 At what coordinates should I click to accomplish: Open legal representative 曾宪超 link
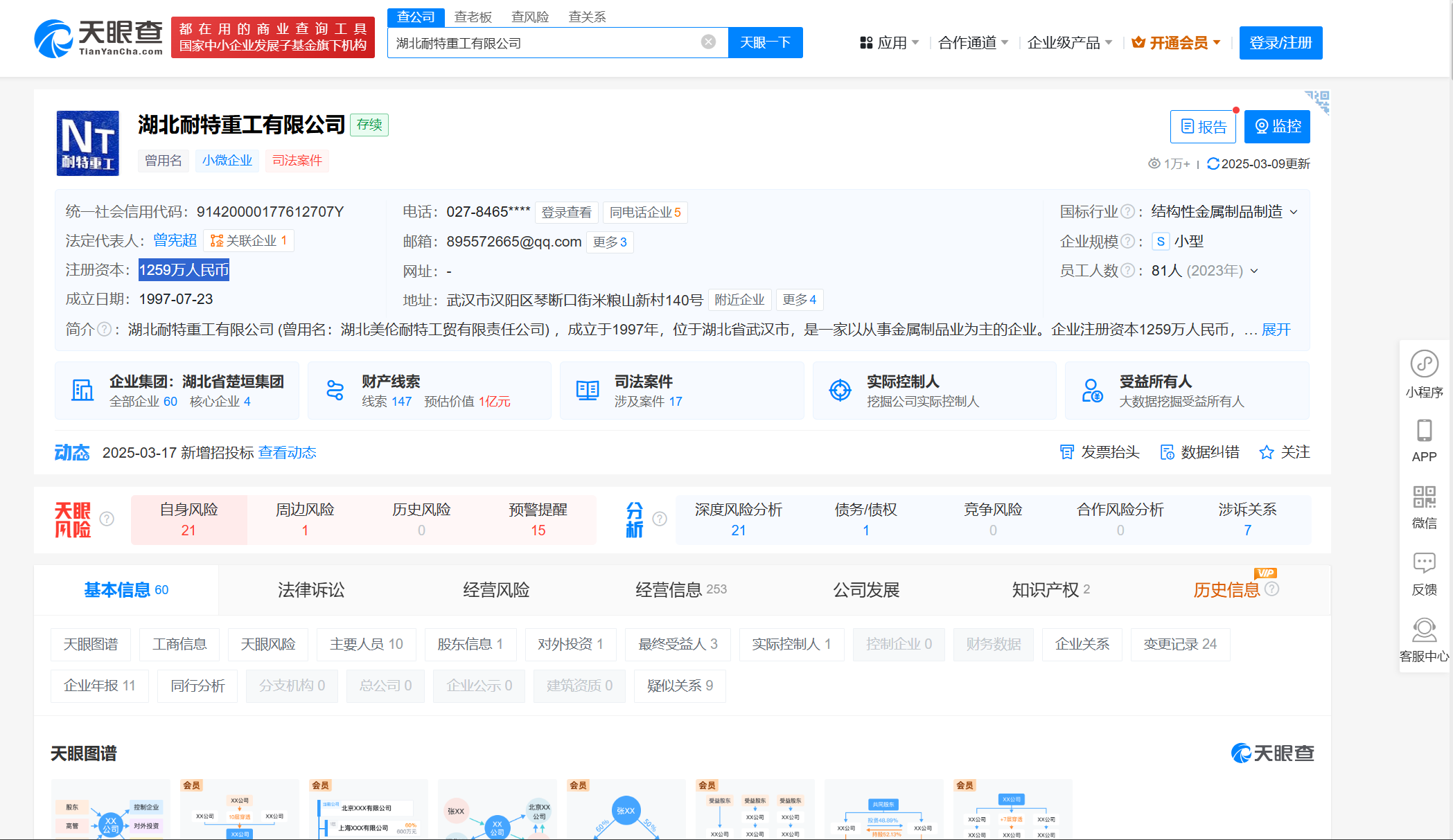coord(175,240)
